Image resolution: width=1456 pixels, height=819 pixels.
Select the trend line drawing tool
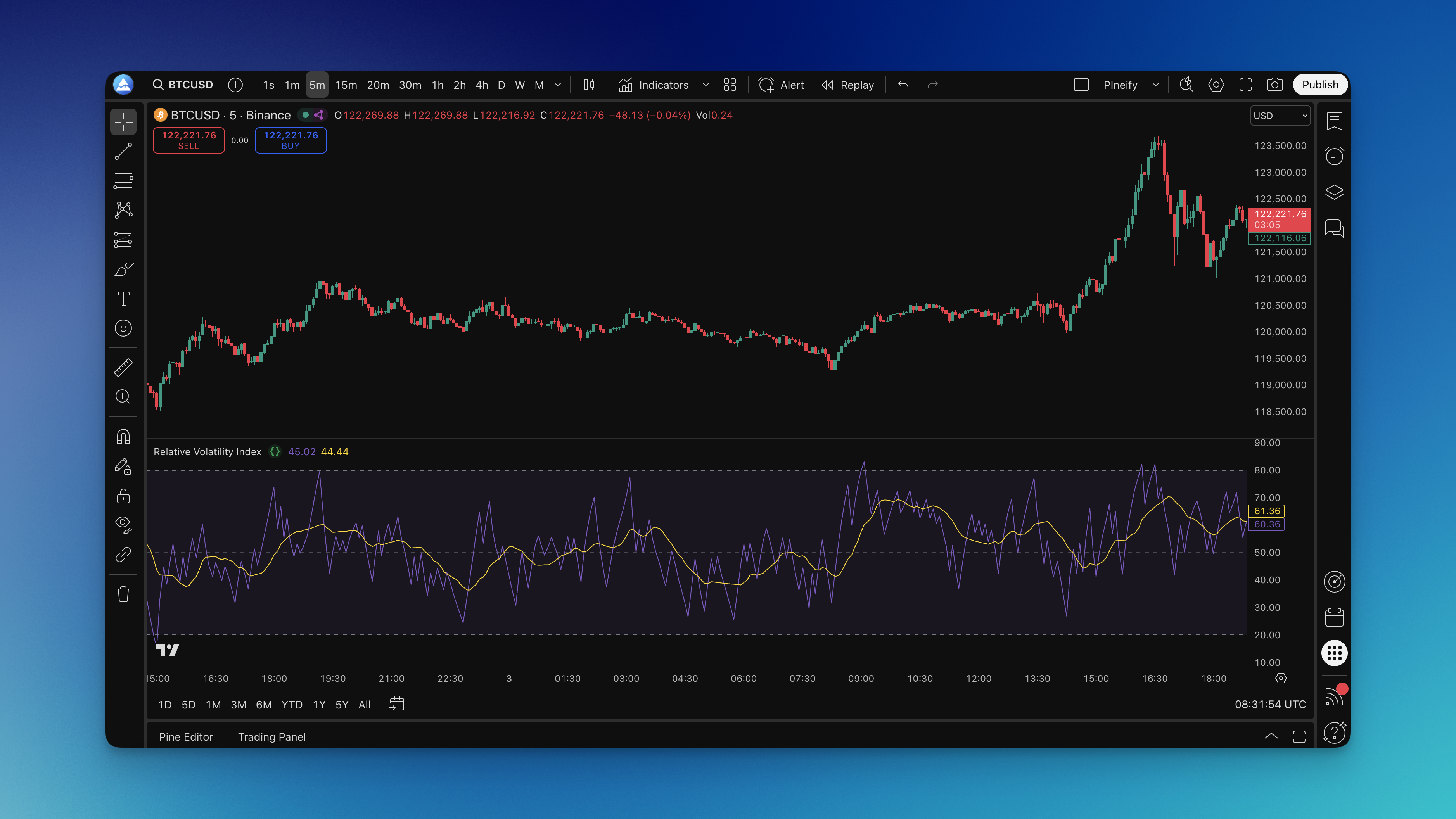[x=123, y=152]
